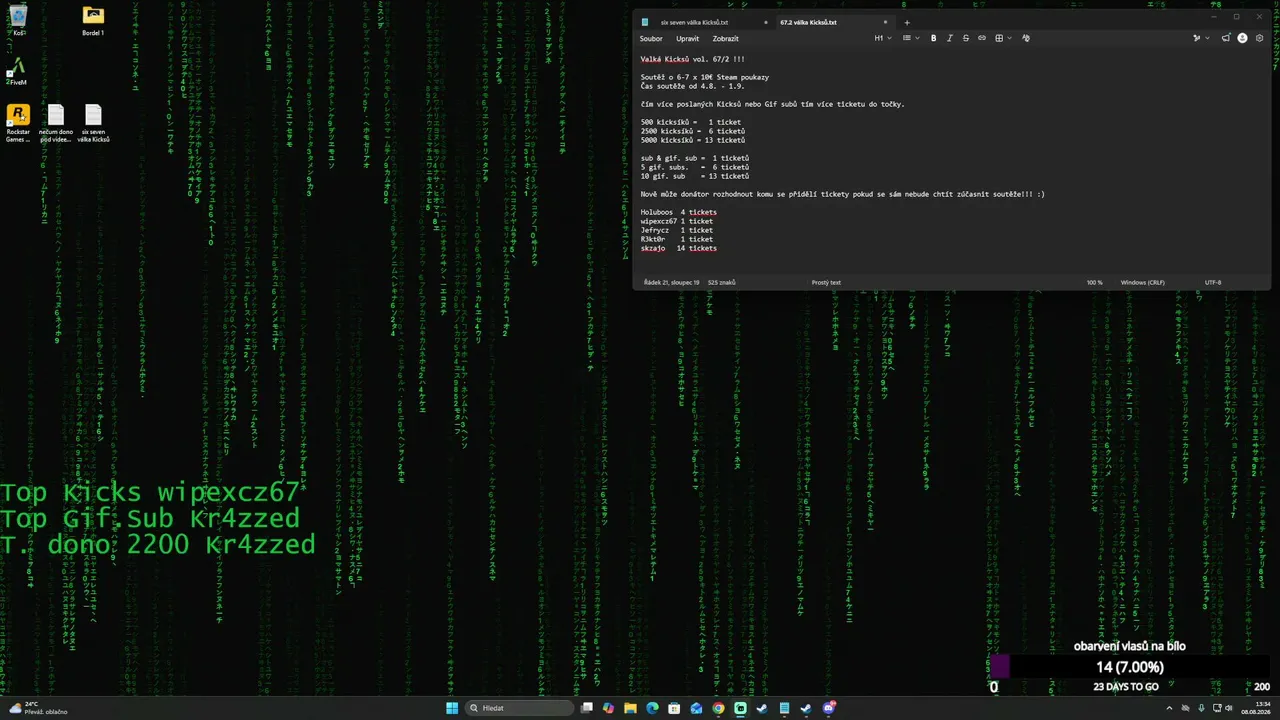Image resolution: width=1280 pixels, height=720 pixels.
Task: Switch to the green Kick app in taskbar
Action: pyautogui.click(x=740, y=708)
